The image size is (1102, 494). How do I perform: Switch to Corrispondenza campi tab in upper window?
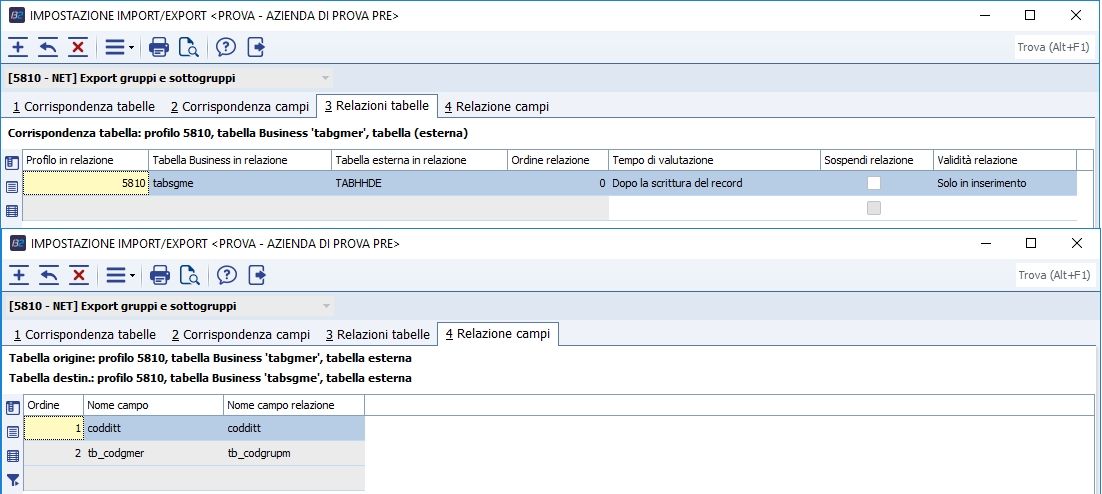coord(240,106)
